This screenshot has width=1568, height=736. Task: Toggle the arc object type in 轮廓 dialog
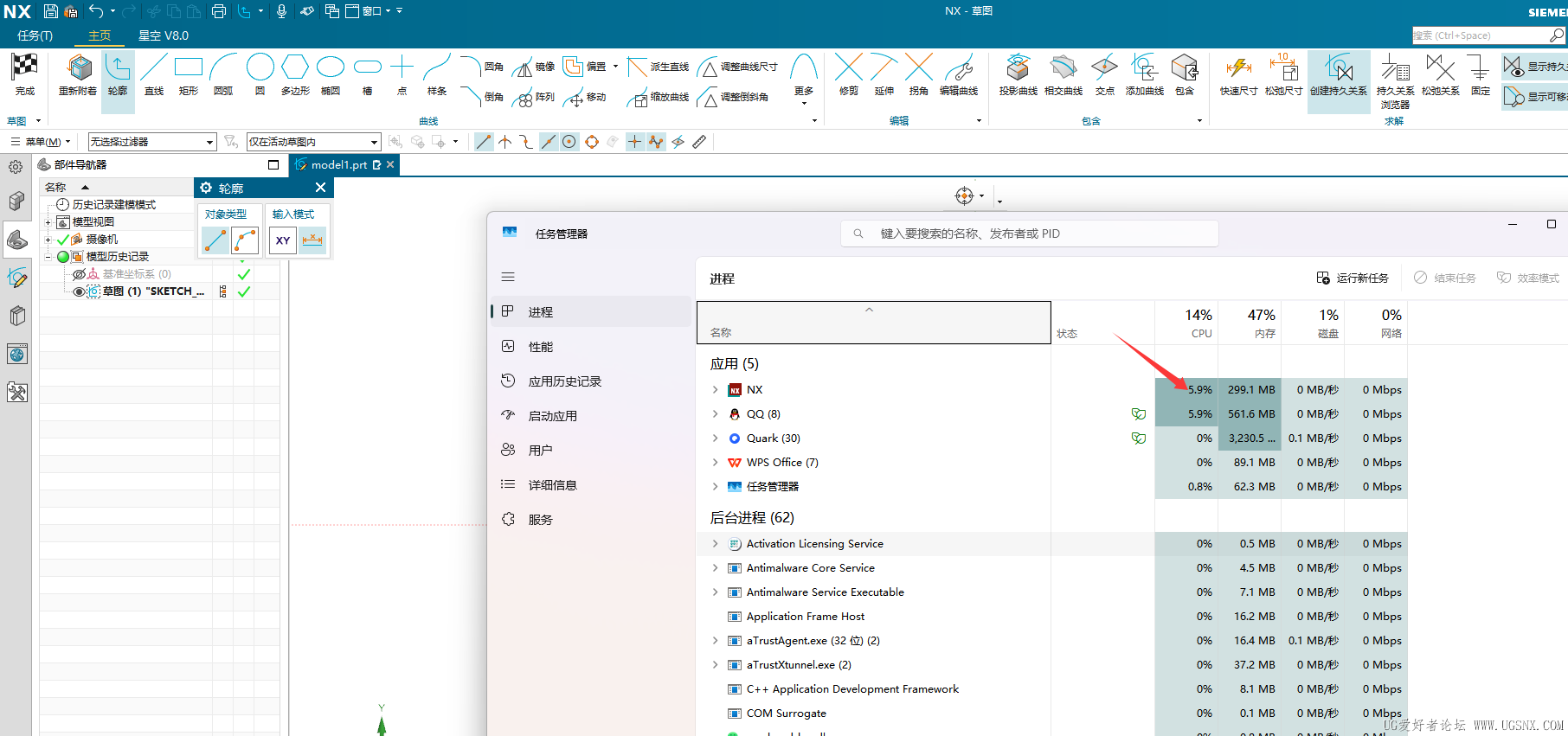[245, 240]
